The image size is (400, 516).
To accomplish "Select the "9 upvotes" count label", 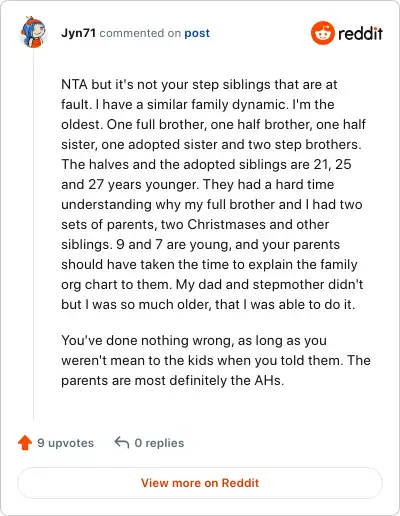I will [x=66, y=443].
